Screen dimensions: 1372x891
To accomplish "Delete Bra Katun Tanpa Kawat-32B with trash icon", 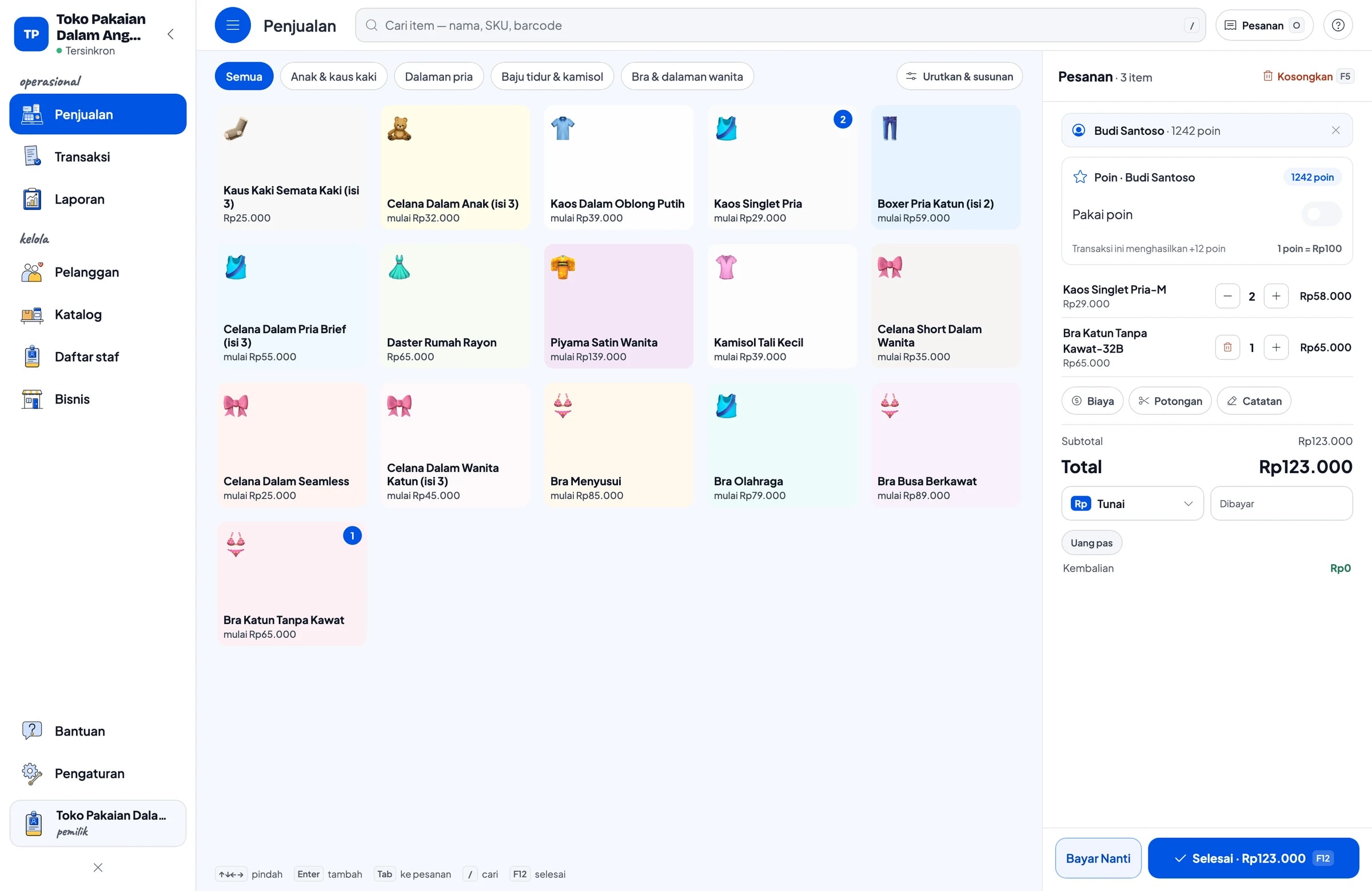I will tap(1227, 347).
